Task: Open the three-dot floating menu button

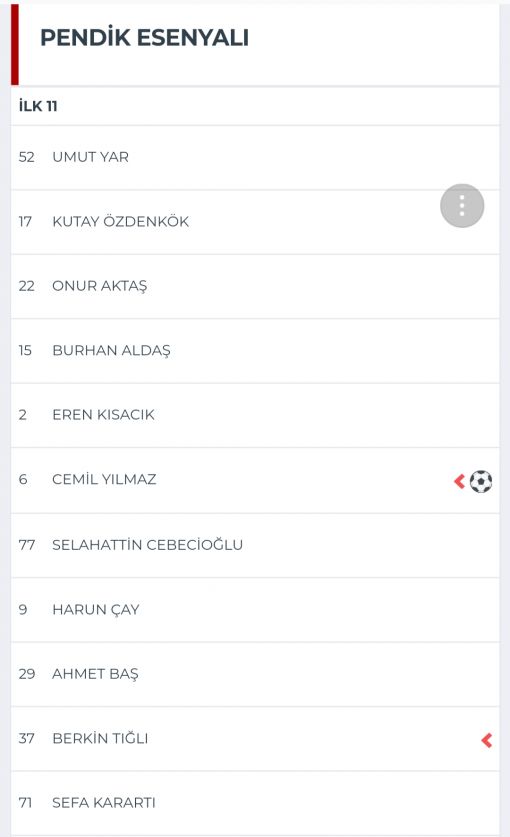Action: [x=462, y=206]
